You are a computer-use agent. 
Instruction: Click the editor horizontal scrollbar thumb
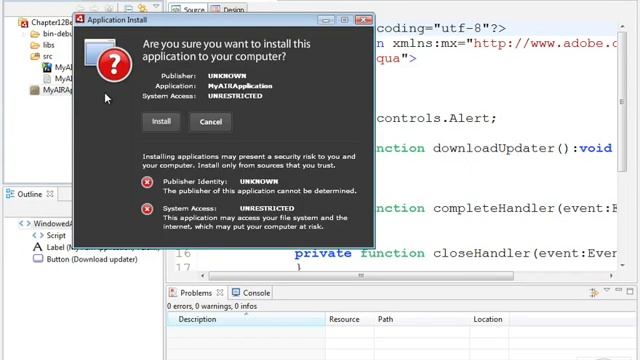(x=361, y=276)
